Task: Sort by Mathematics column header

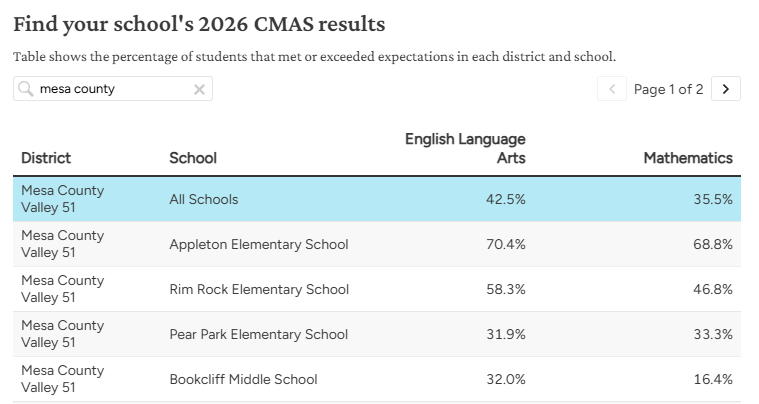Action: click(688, 158)
